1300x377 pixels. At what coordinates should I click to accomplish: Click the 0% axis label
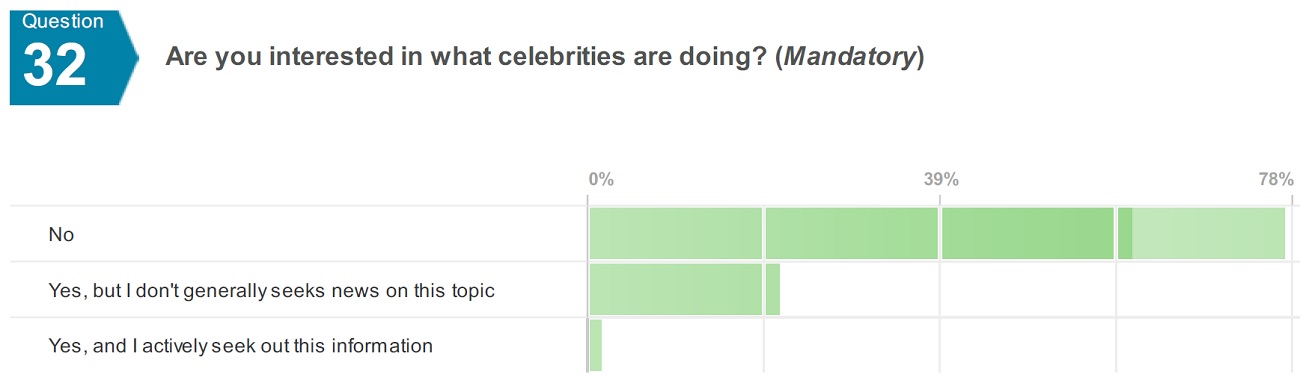click(x=601, y=180)
